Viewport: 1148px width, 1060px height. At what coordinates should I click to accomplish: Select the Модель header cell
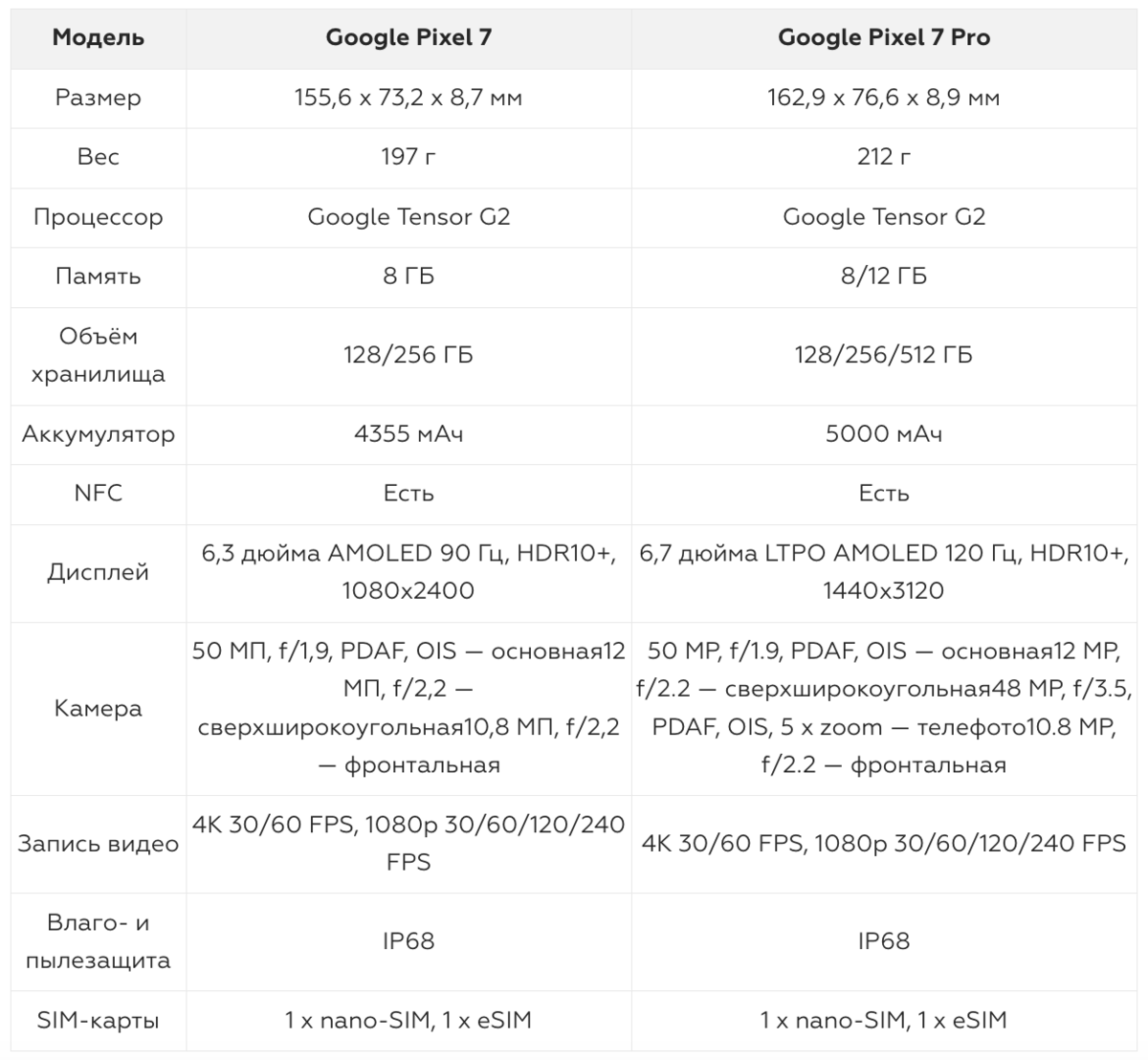[99, 38]
